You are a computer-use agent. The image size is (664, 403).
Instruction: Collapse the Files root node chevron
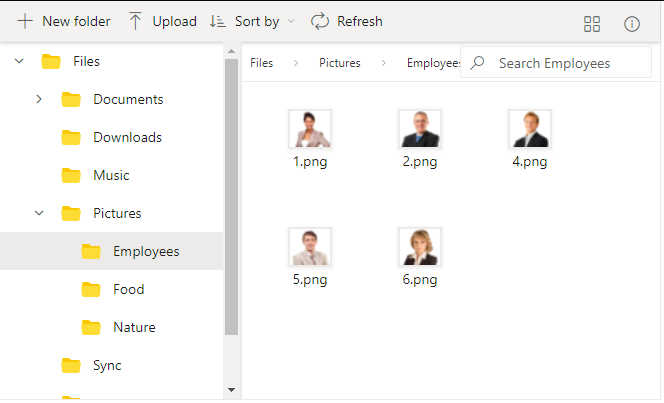point(19,61)
